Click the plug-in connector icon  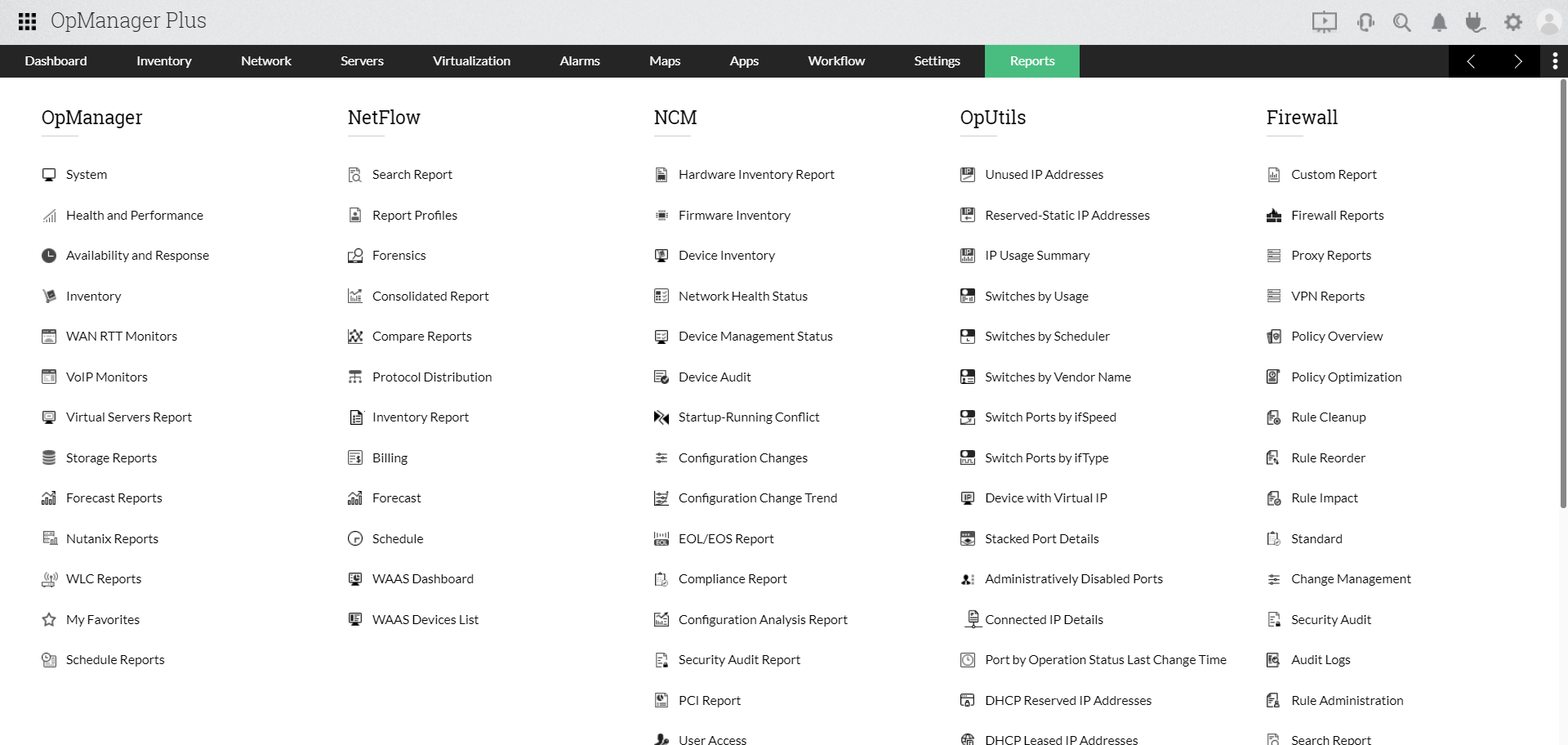(x=1476, y=22)
